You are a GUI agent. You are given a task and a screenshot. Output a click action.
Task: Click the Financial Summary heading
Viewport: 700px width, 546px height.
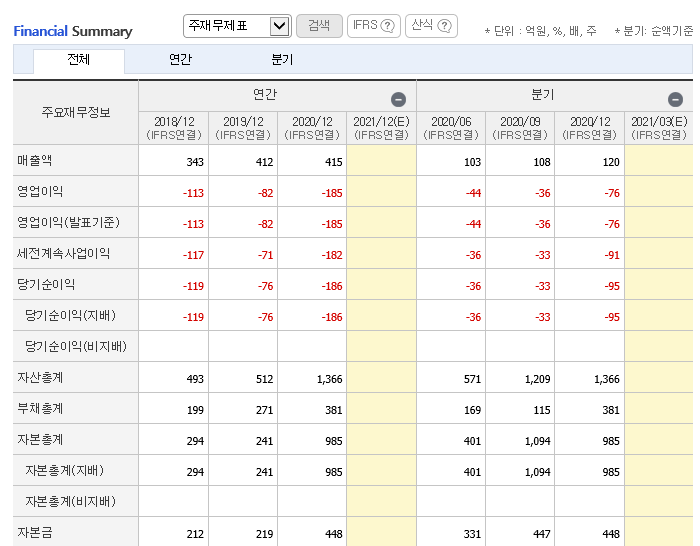(73, 31)
